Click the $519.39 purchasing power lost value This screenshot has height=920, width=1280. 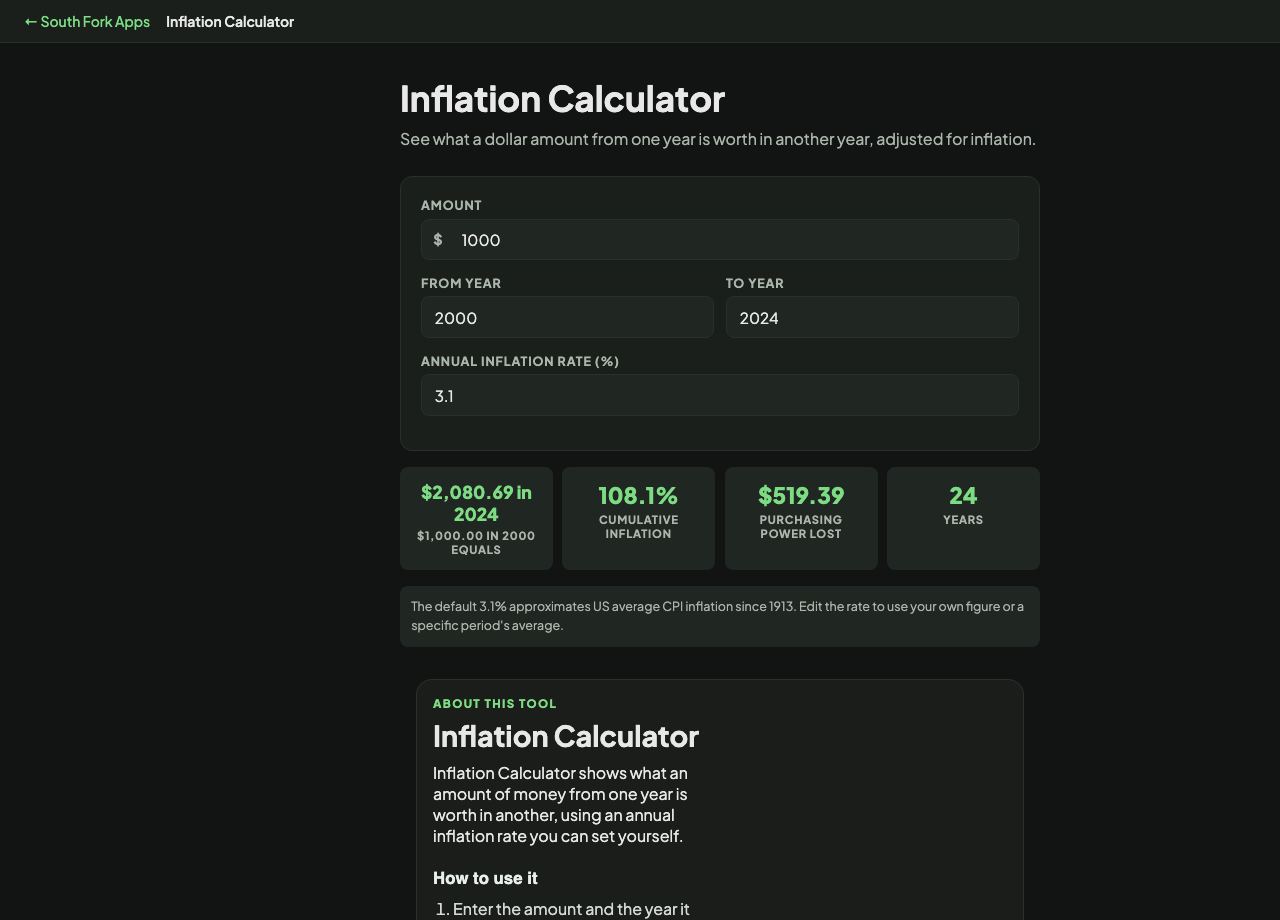[x=801, y=495]
